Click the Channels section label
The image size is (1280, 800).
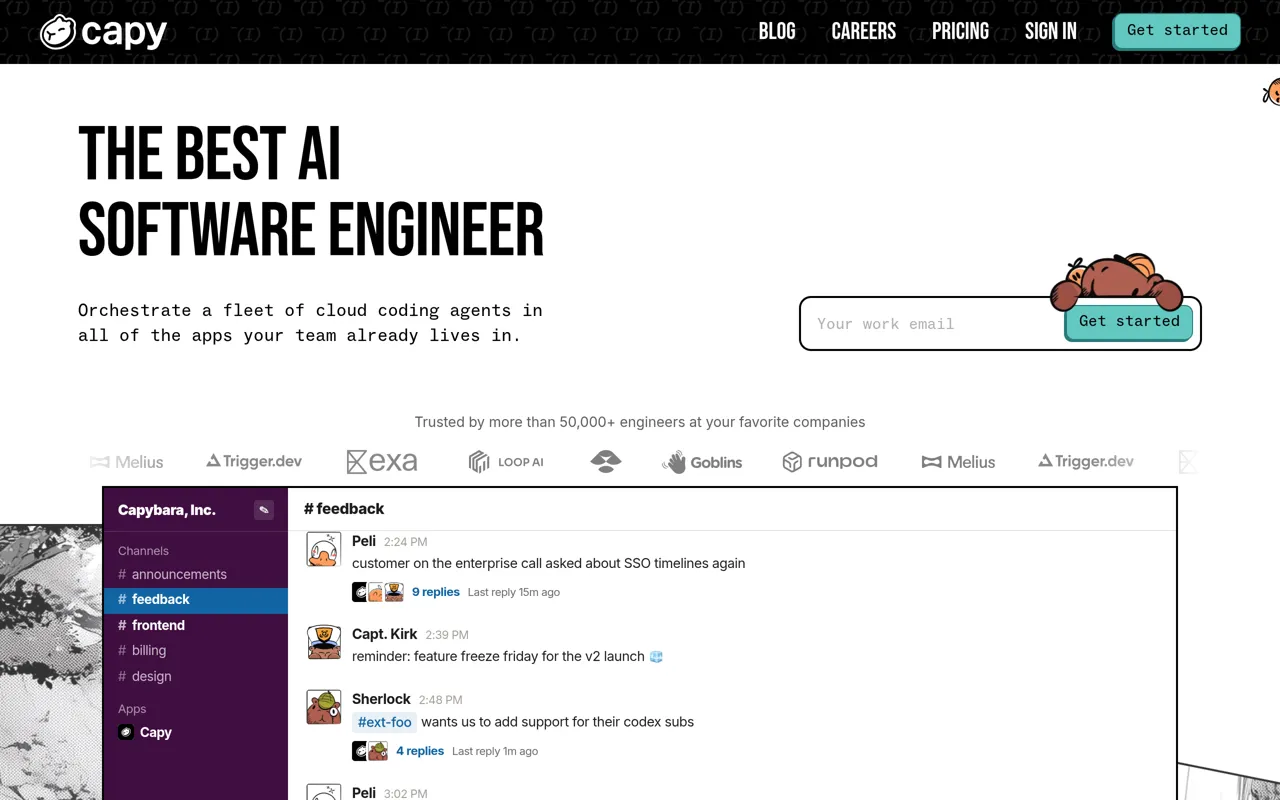[x=143, y=551]
